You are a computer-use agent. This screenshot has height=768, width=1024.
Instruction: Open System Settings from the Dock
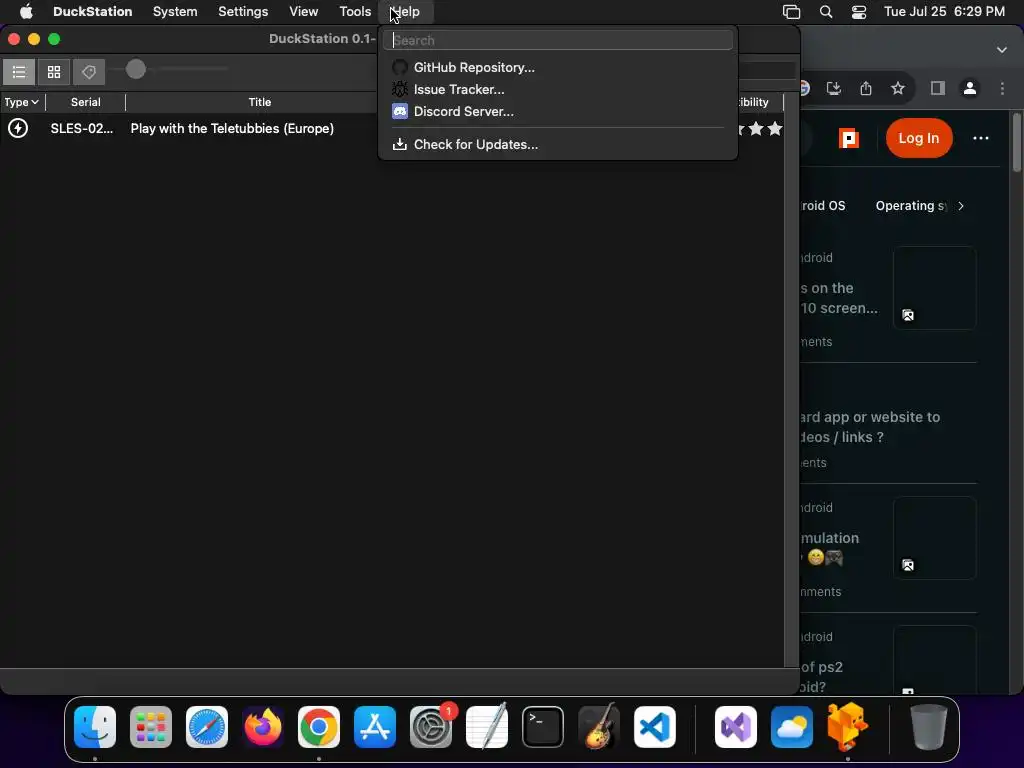(x=431, y=727)
